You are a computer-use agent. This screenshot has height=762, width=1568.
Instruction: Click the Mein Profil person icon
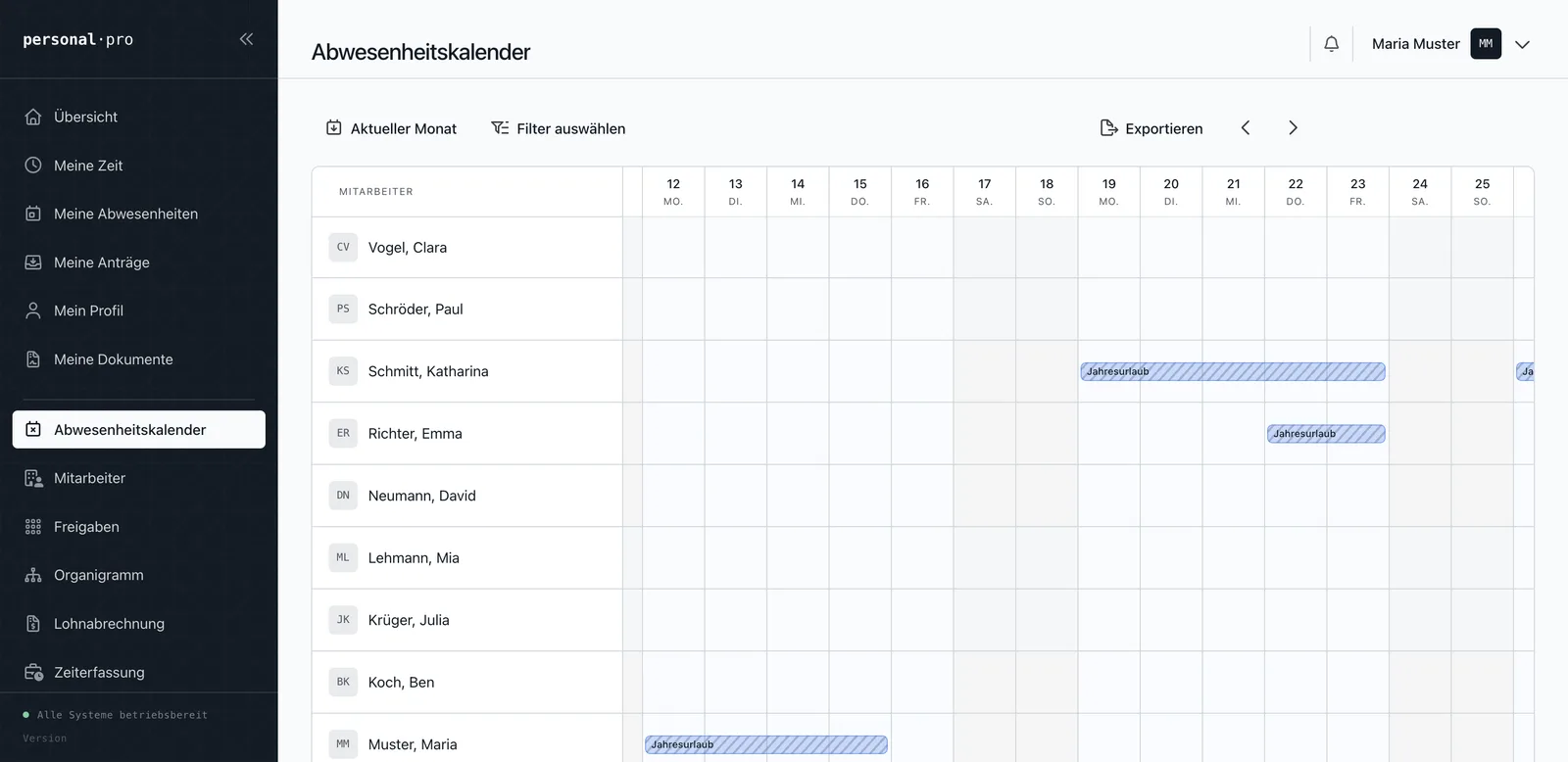33,310
